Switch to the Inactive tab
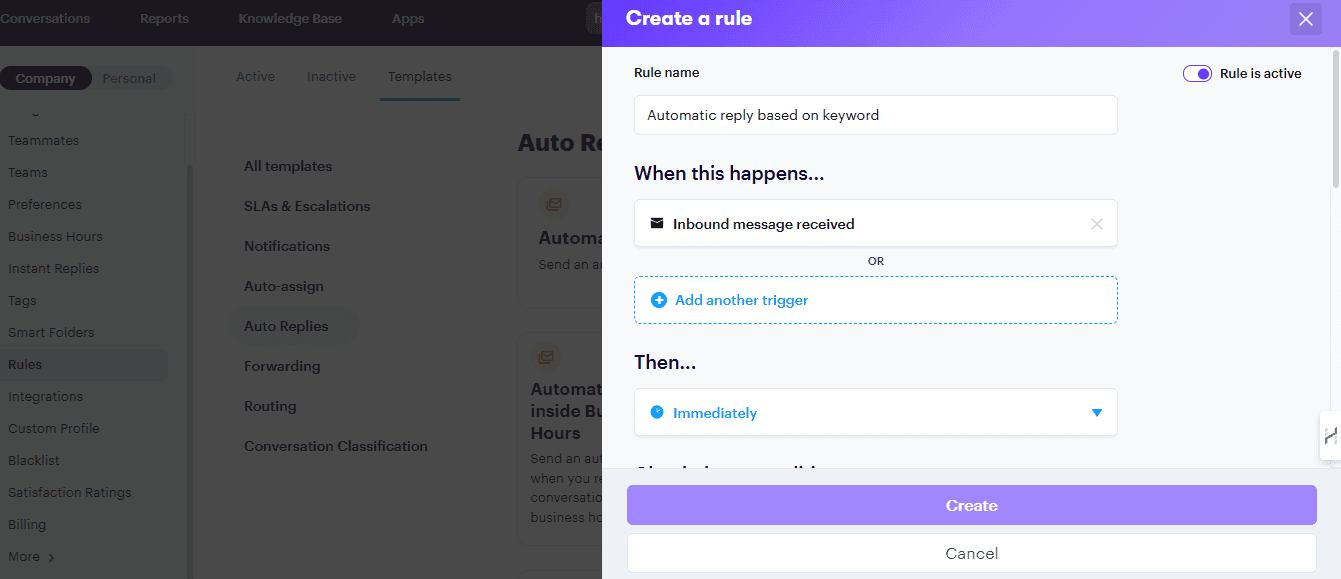Viewport: 1341px width, 579px height. (331, 76)
